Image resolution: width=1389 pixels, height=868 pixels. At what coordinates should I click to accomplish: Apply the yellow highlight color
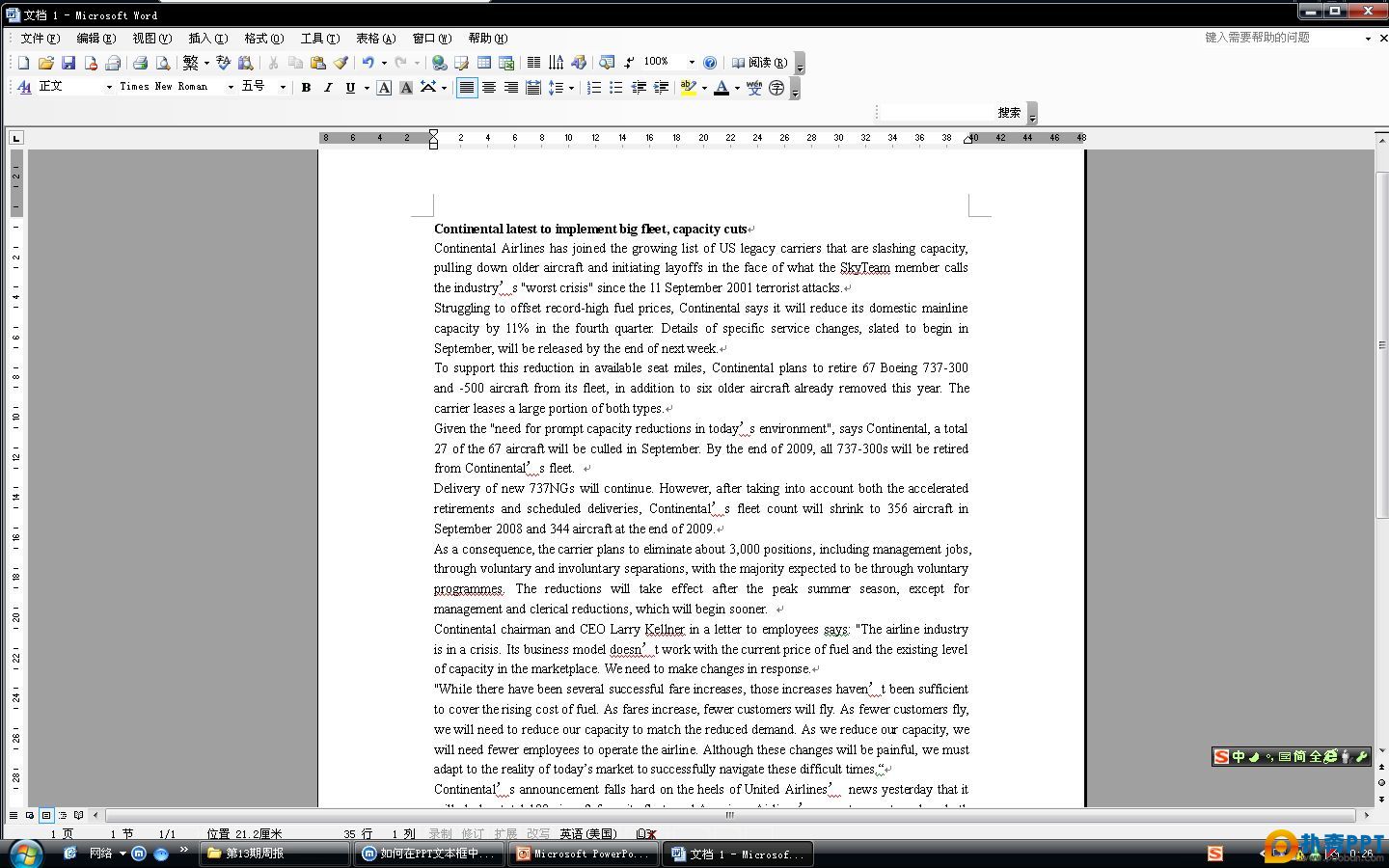pos(688,88)
